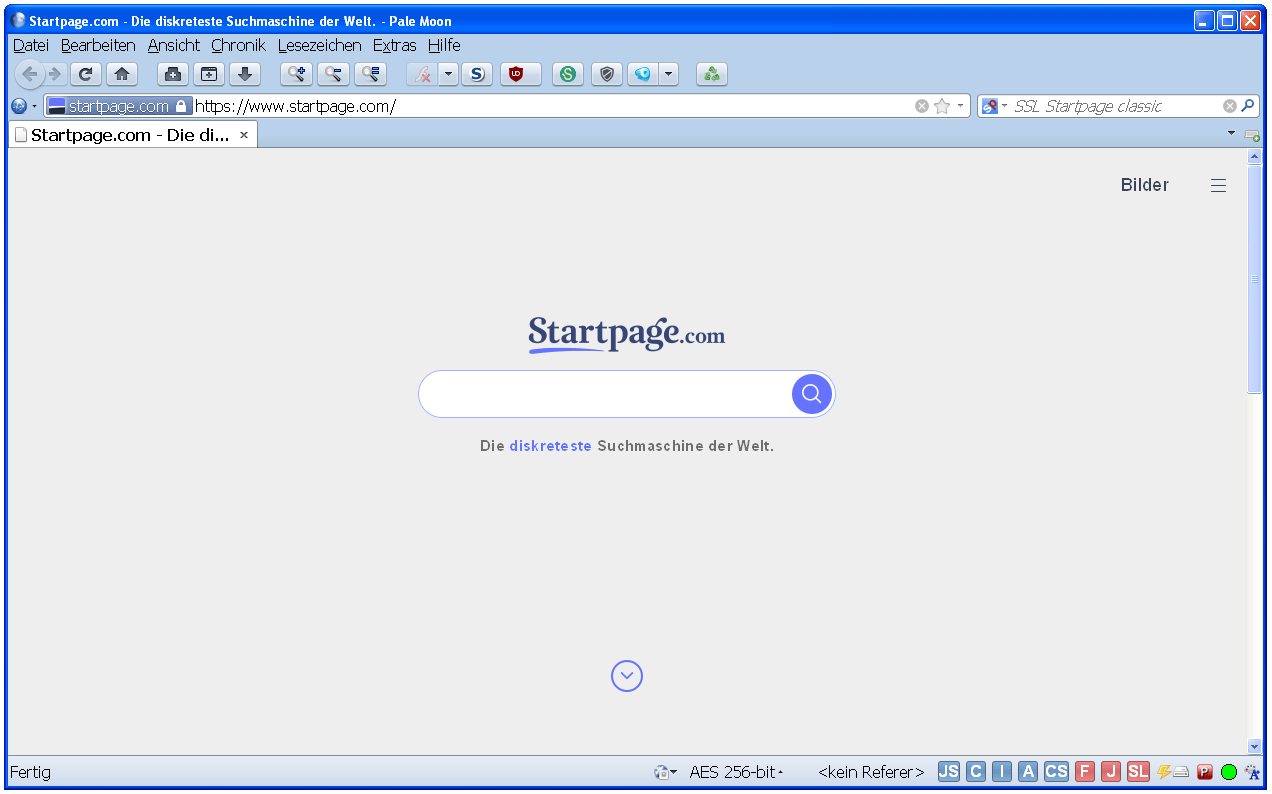Open the globe identity dropdown left of address
This screenshot has height=794, width=1272.
click(24, 106)
